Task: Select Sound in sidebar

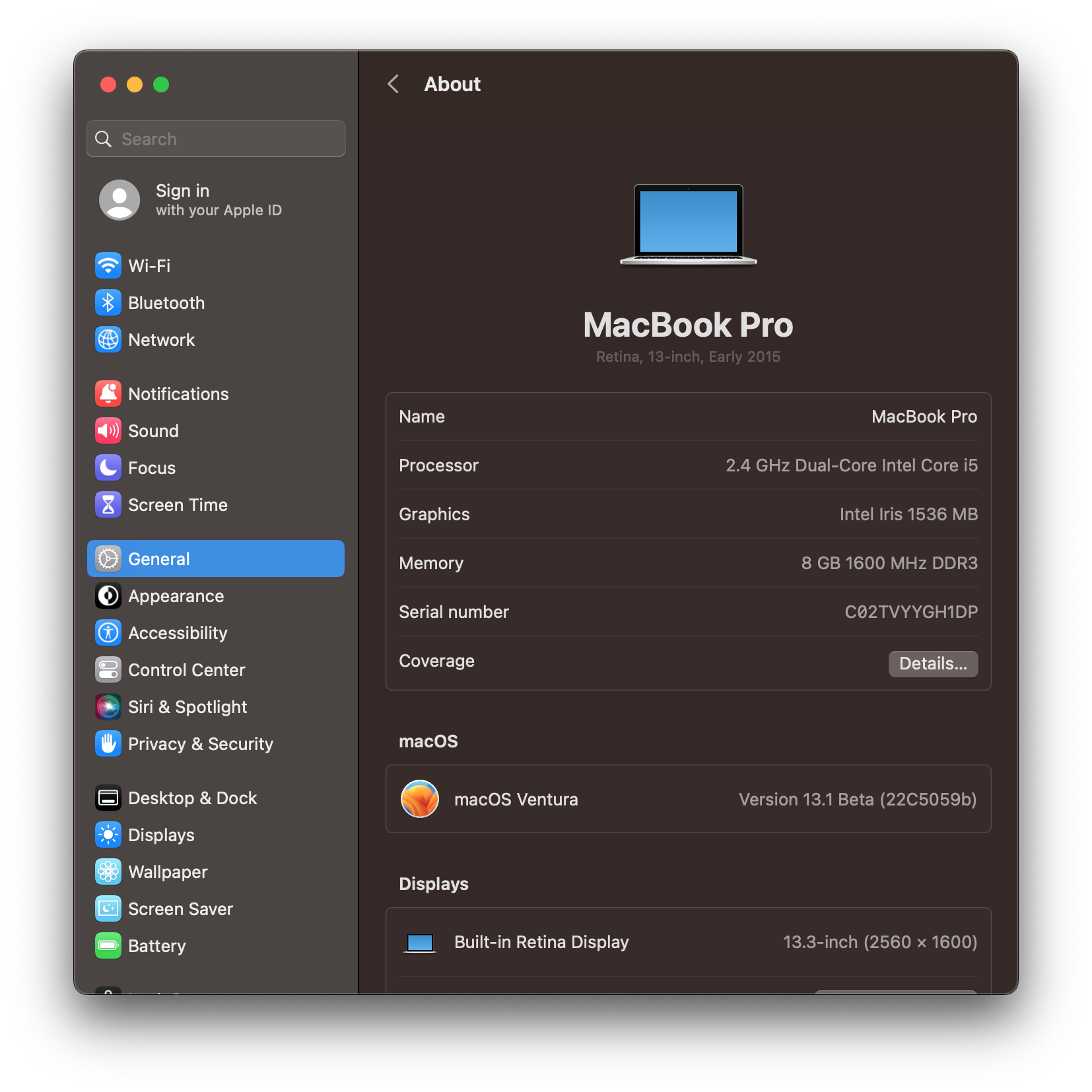Action: pos(216,431)
